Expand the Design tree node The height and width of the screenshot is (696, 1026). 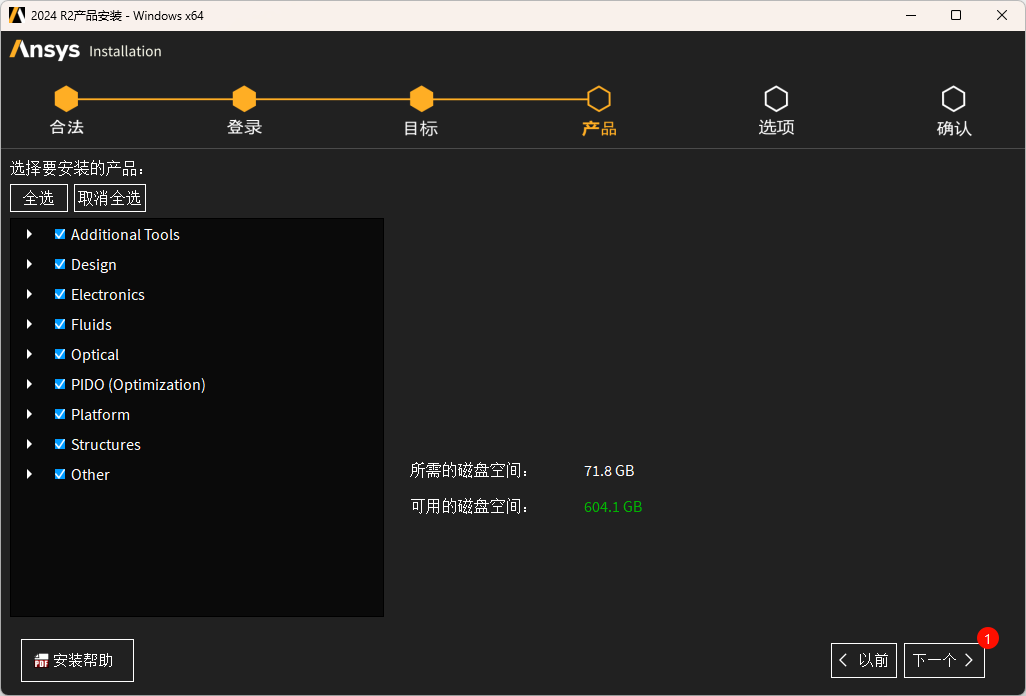(x=30, y=264)
